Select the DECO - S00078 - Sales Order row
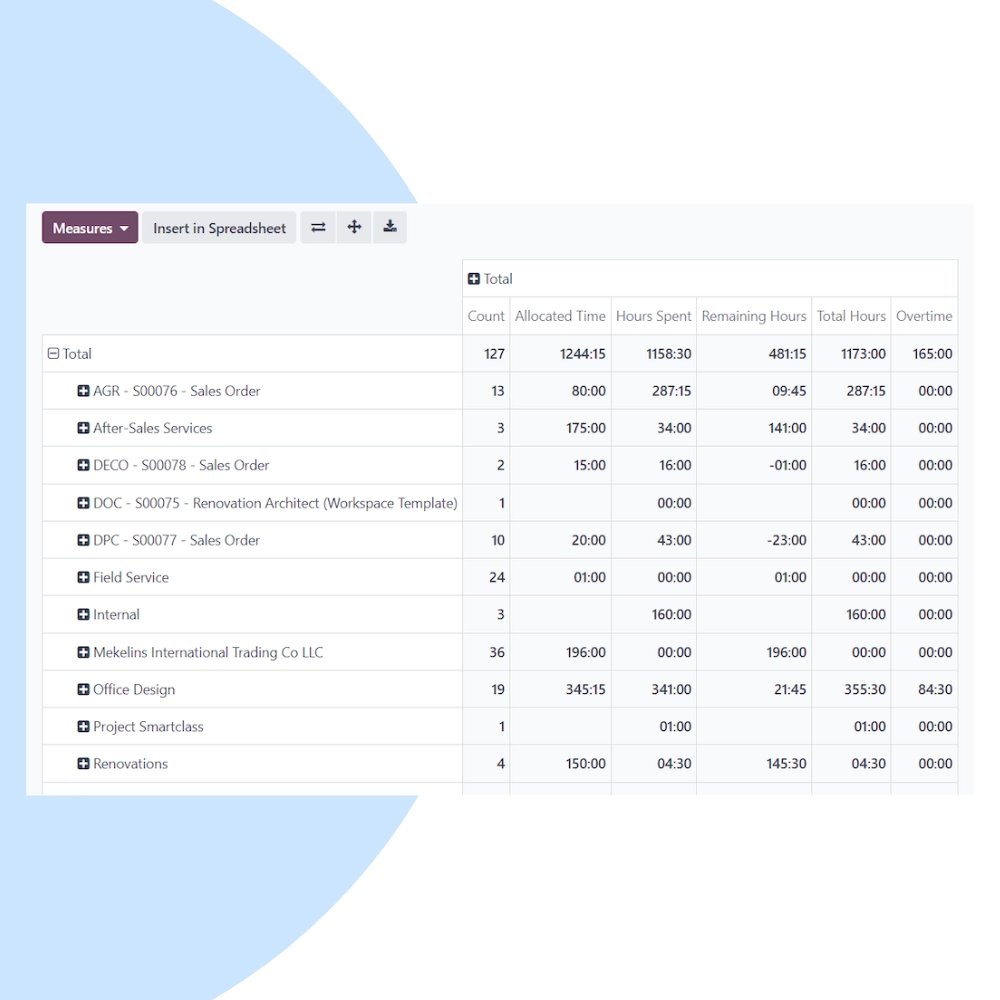1000x1000 pixels. click(x=84, y=465)
